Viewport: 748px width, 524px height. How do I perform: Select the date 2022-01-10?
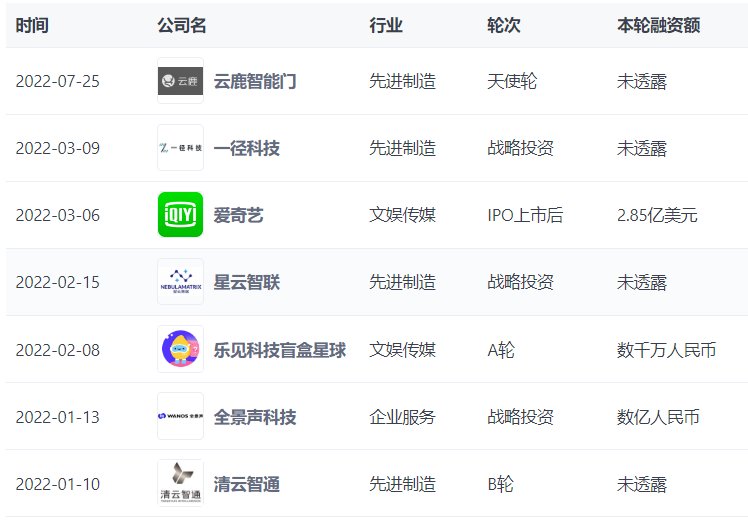(x=58, y=484)
